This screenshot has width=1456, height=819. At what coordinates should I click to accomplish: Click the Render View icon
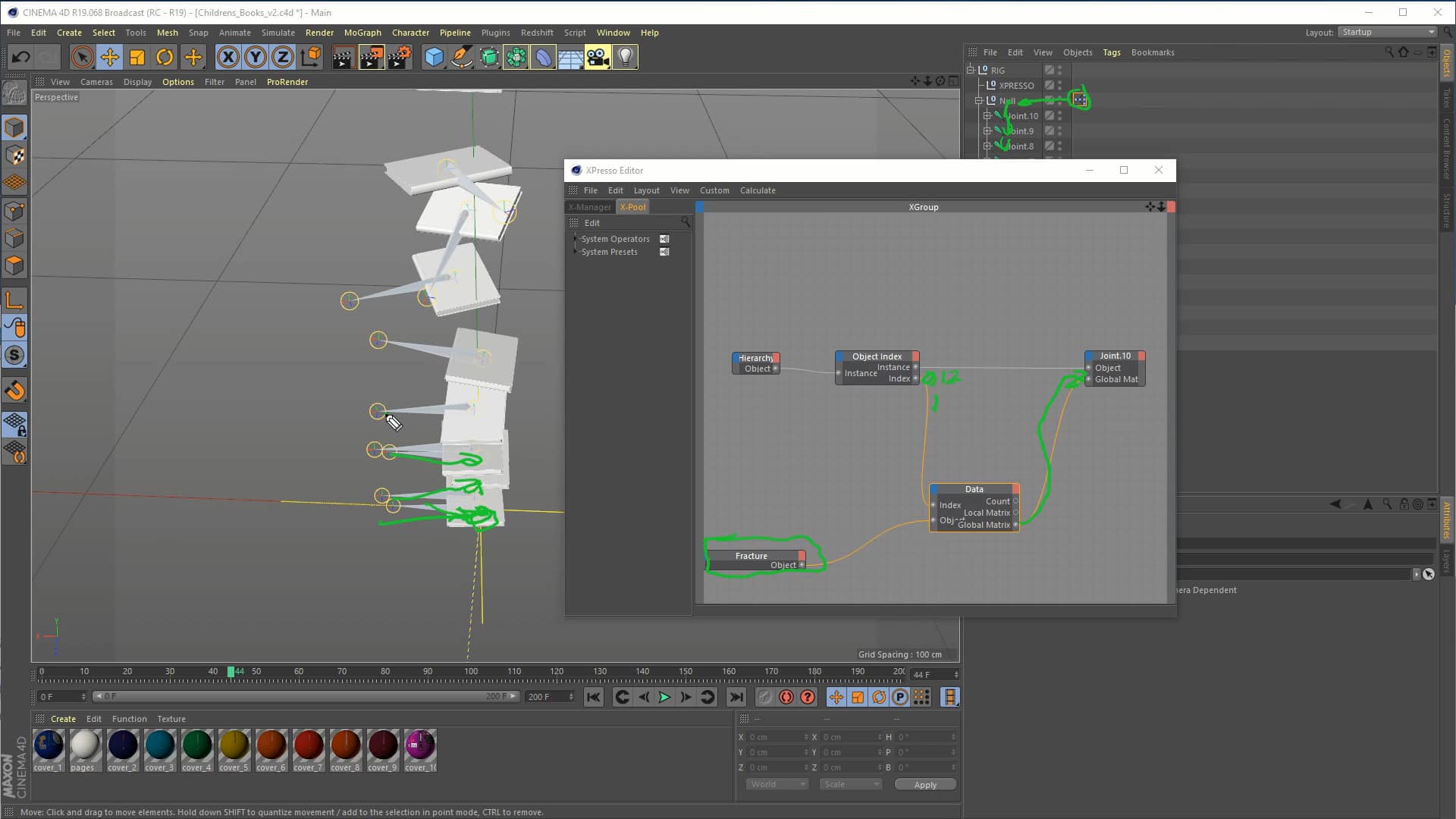pyautogui.click(x=344, y=57)
